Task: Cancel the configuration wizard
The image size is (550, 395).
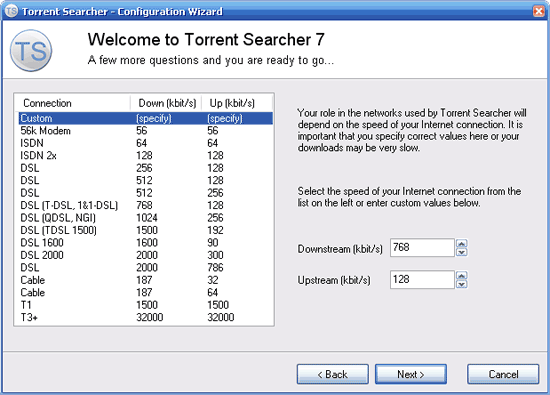Action: coord(503,374)
